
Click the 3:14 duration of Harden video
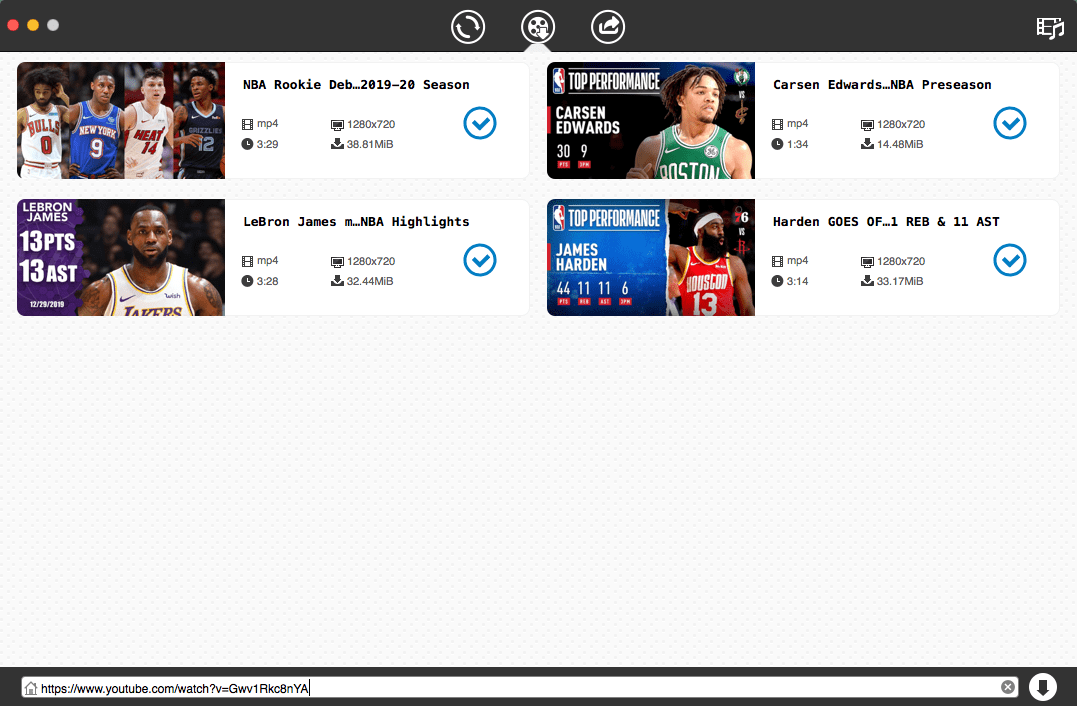click(x=797, y=281)
